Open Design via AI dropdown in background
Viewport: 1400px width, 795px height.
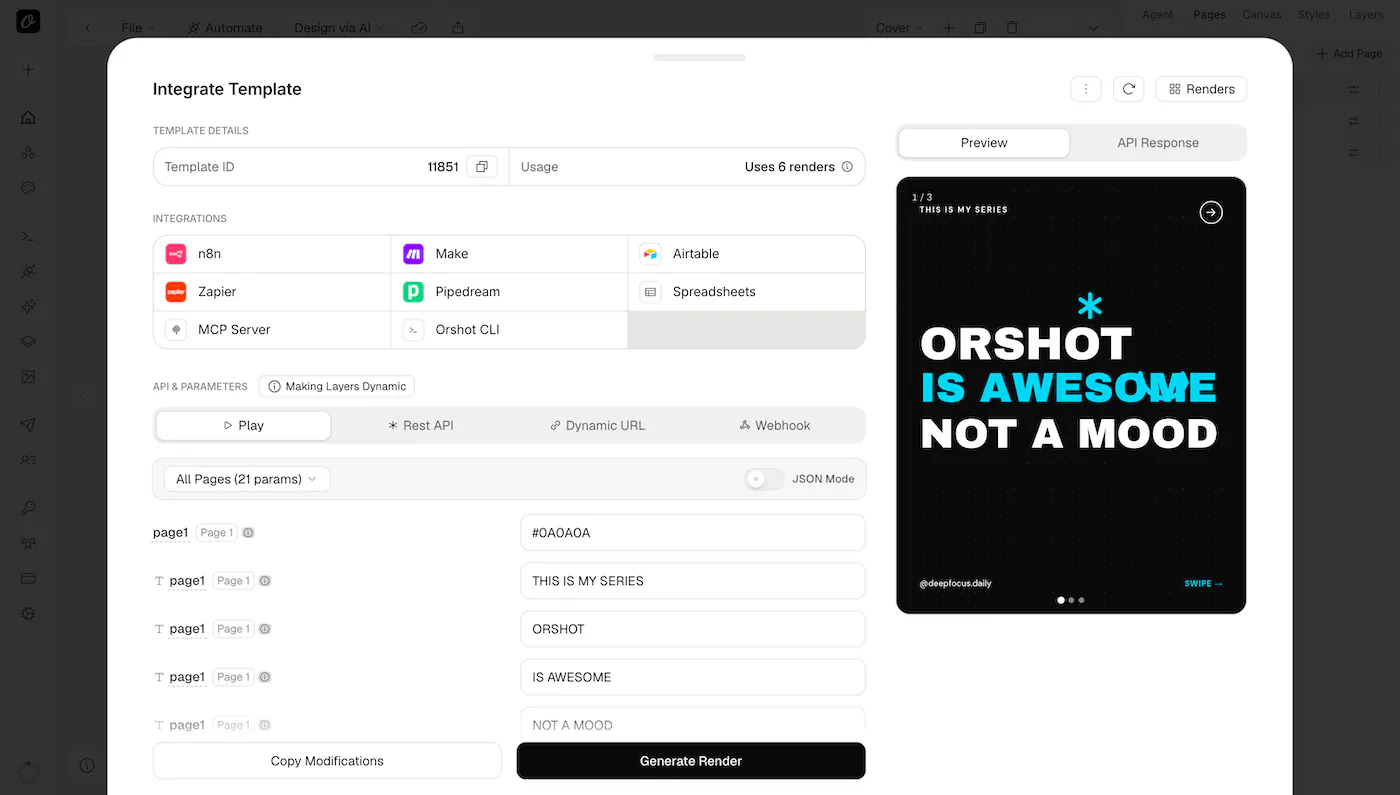point(340,28)
